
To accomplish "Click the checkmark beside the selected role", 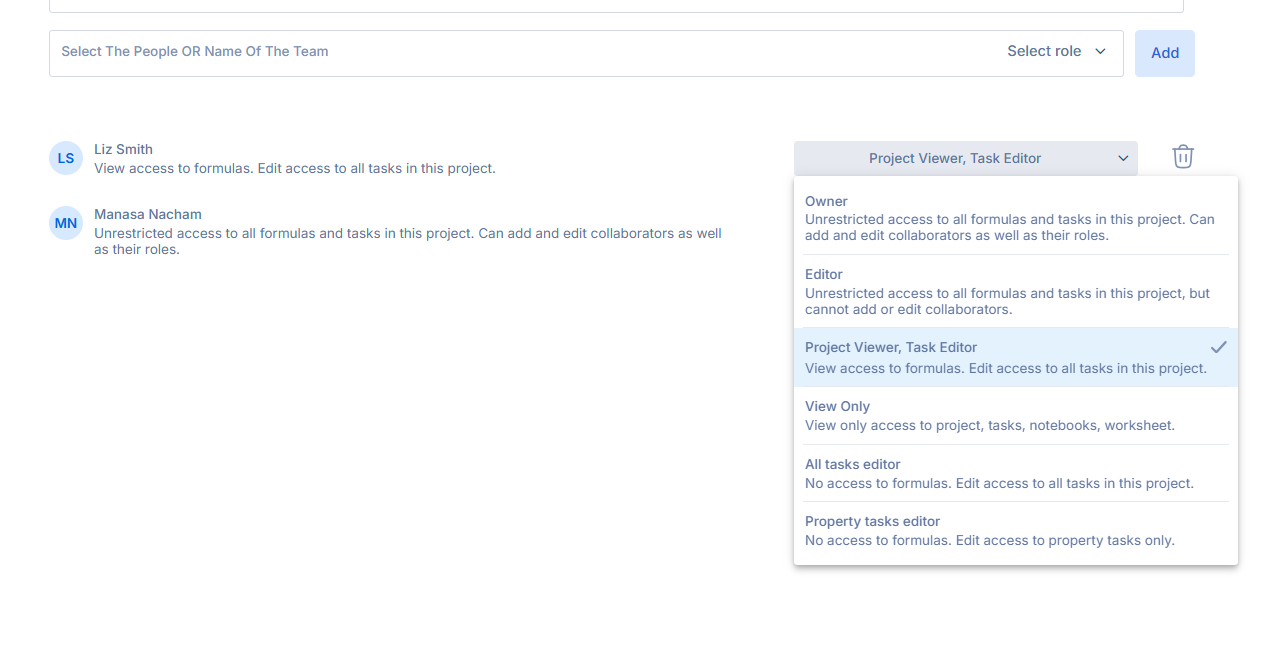I will (1218, 347).
